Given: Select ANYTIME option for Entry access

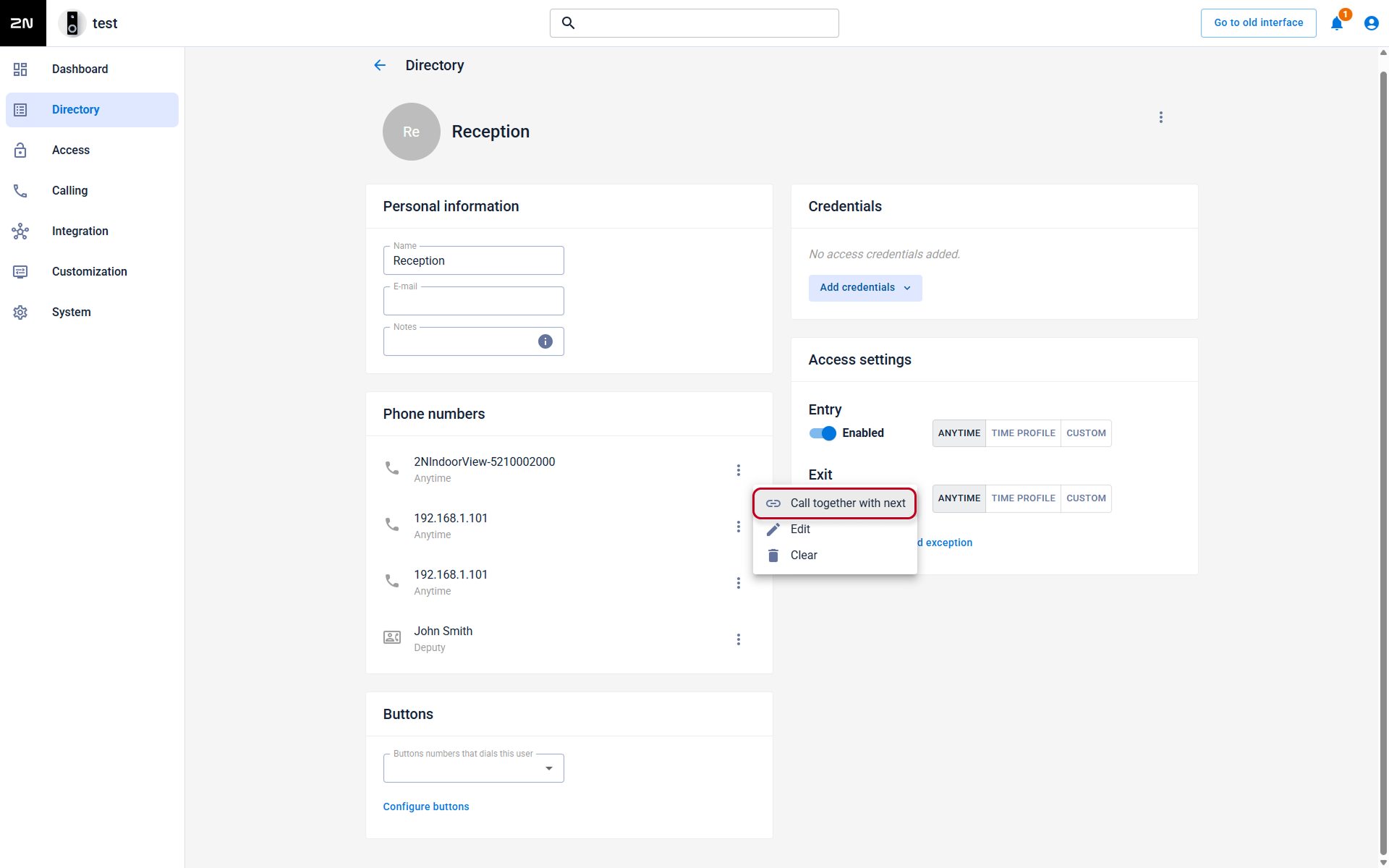Looking at the screenshot, I should point(959,433).
